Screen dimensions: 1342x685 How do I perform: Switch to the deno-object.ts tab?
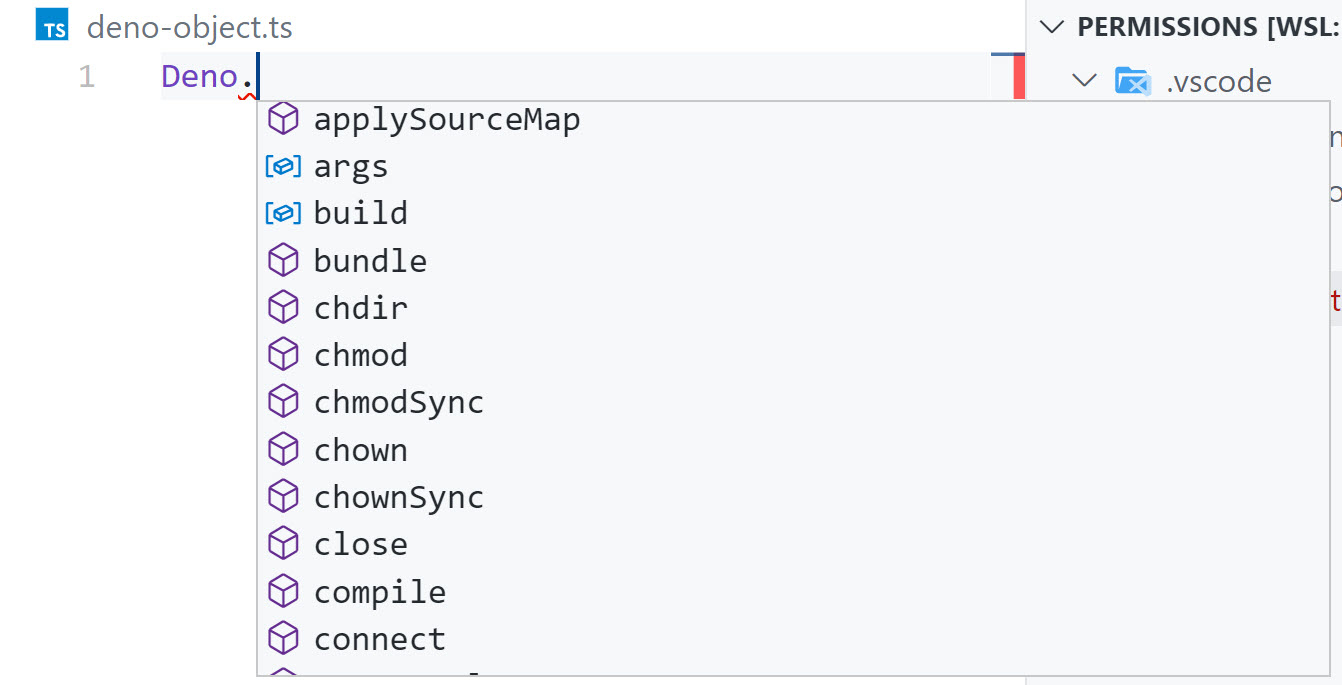[189, 27]
